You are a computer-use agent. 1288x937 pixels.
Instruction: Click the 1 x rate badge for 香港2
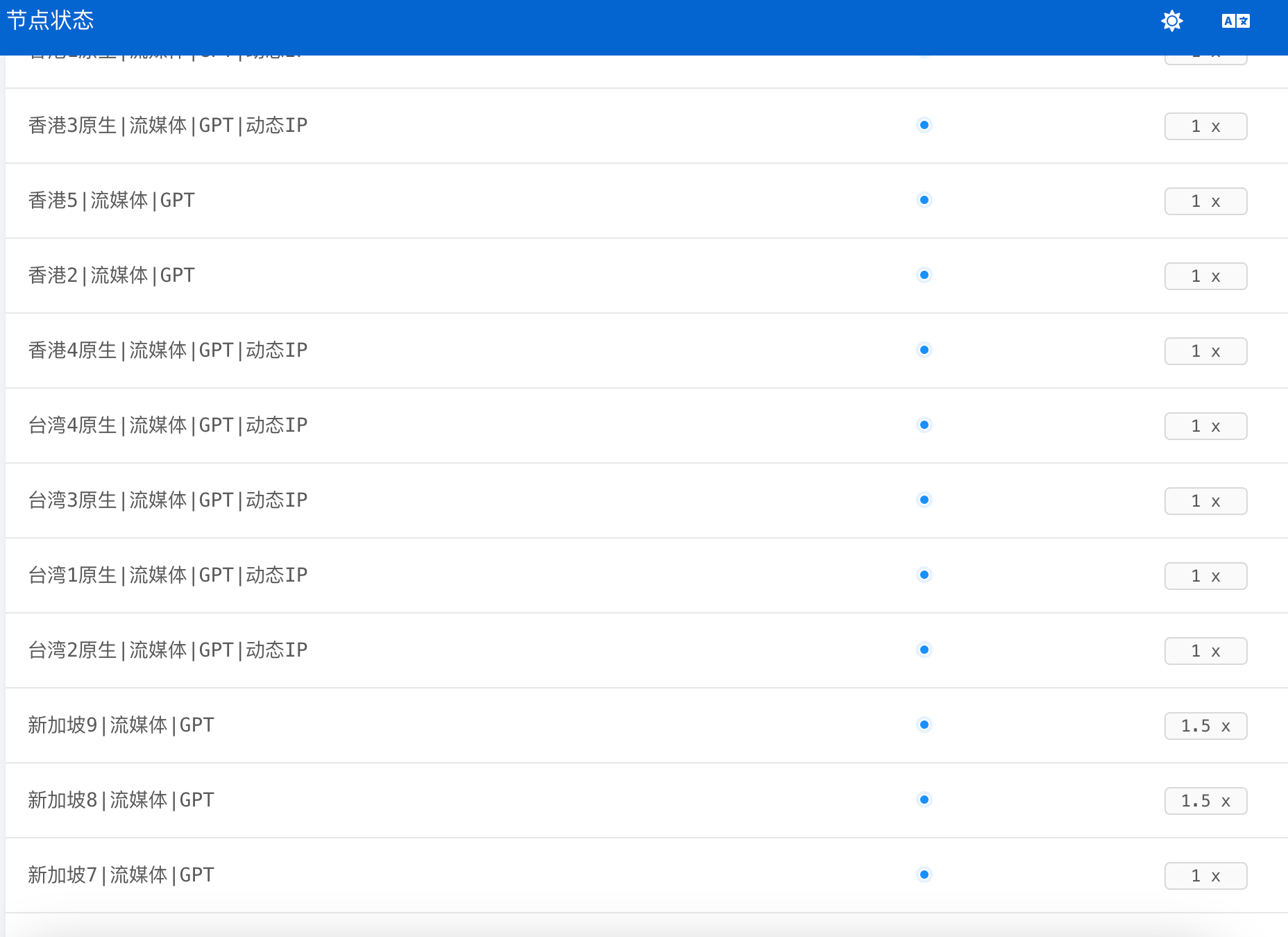1206,276
